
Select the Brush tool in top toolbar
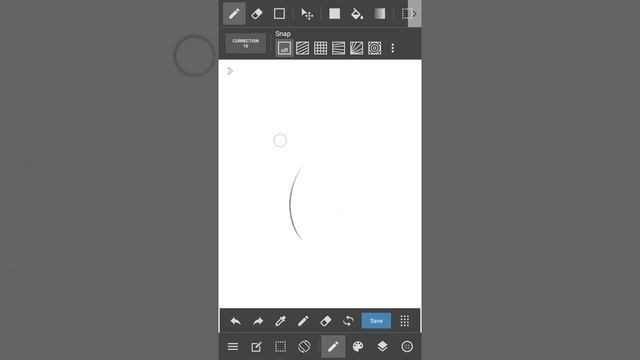234,14
